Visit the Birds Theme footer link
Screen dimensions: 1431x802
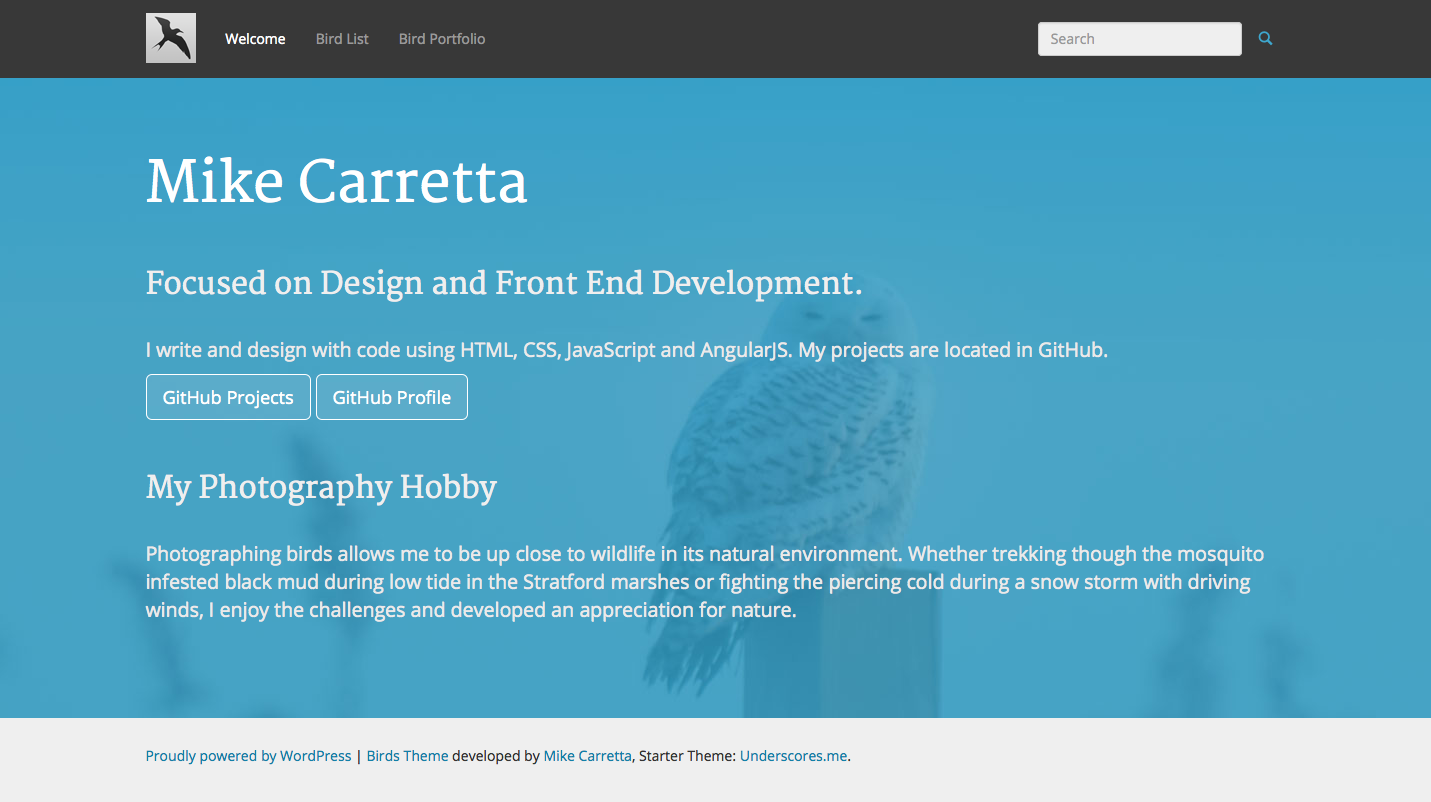pos(407,756)
